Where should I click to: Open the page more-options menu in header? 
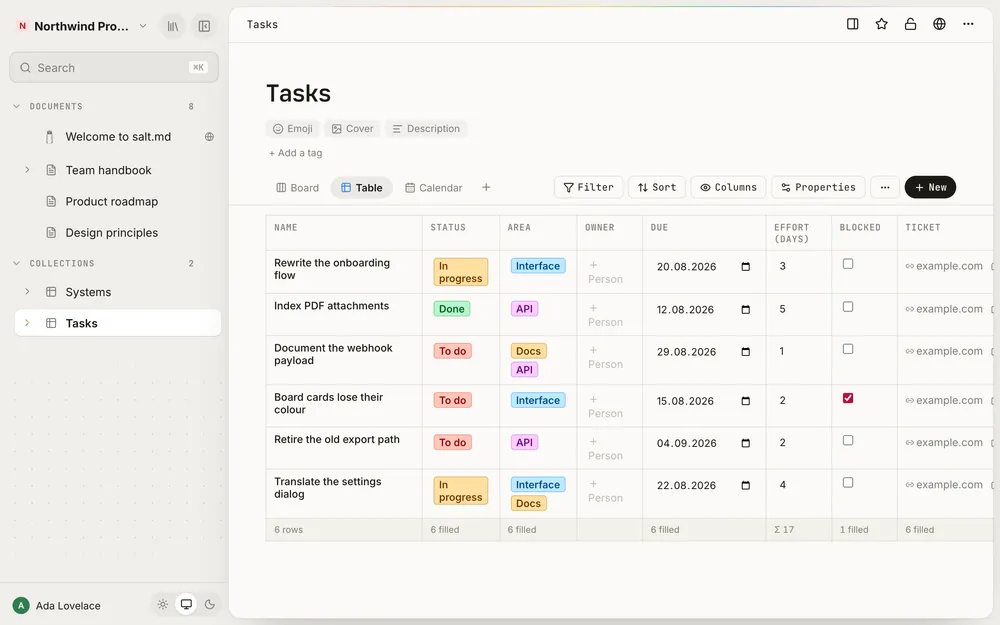pos(968,24)
